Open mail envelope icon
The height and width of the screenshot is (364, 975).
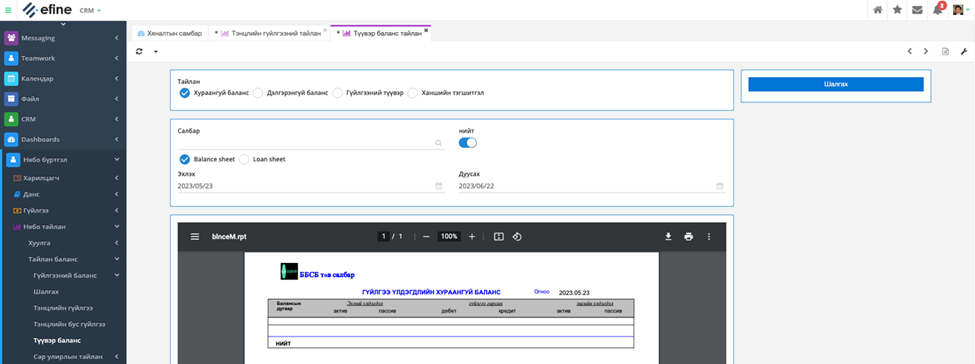pos(917,10)
